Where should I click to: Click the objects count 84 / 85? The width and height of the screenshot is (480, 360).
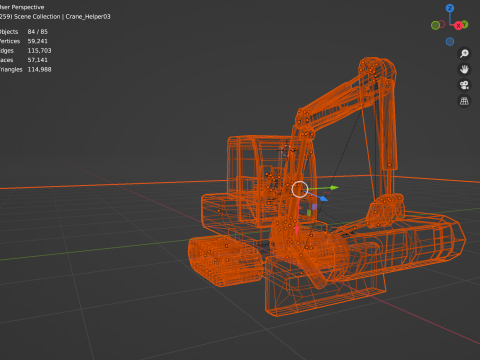click(38, 32)
